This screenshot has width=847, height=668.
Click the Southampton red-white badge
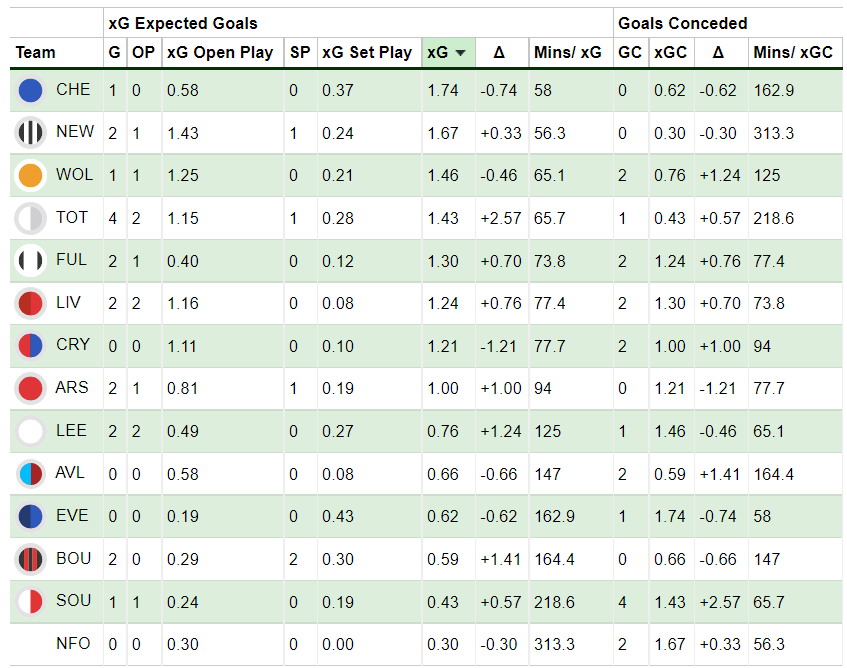[30, 602]
